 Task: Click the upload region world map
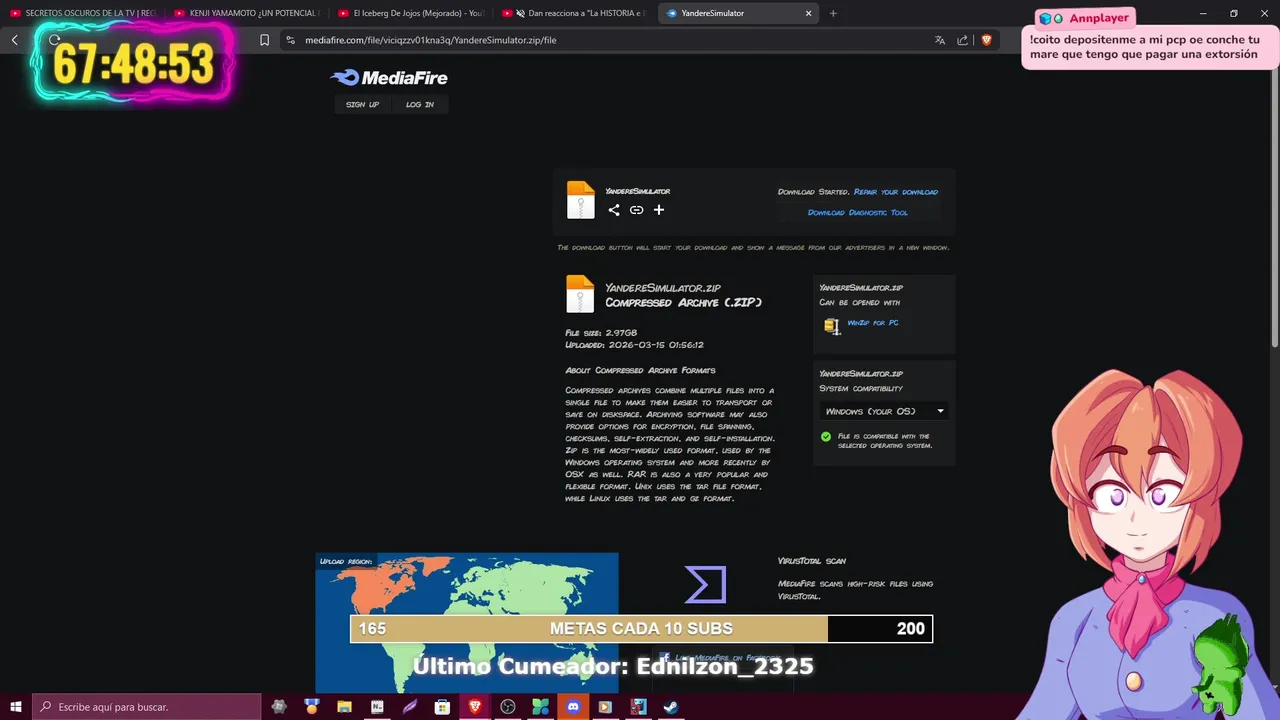pos(467,622)
